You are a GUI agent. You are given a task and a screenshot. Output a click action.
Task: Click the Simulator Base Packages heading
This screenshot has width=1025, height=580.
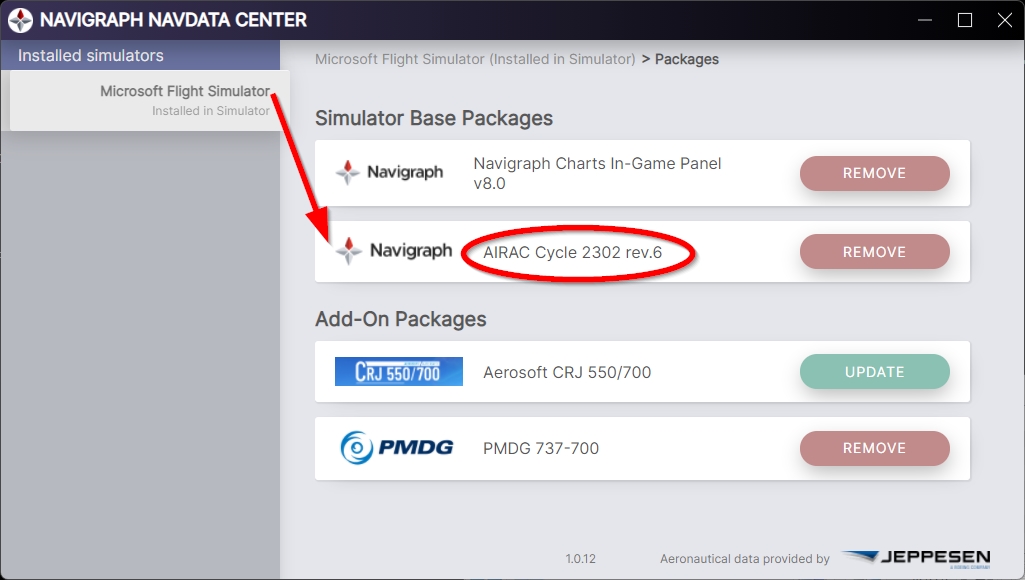(434, 118)
